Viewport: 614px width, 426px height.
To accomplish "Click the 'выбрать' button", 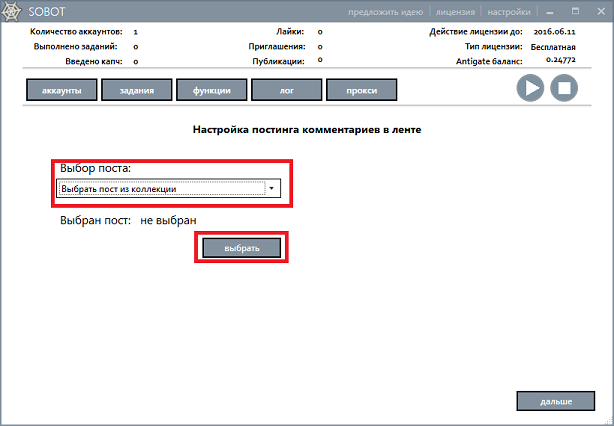I will (242, 247).
